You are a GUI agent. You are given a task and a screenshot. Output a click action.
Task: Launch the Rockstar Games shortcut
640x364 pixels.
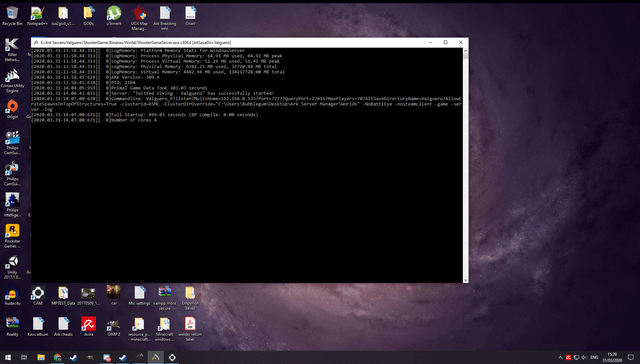point(12,236)
